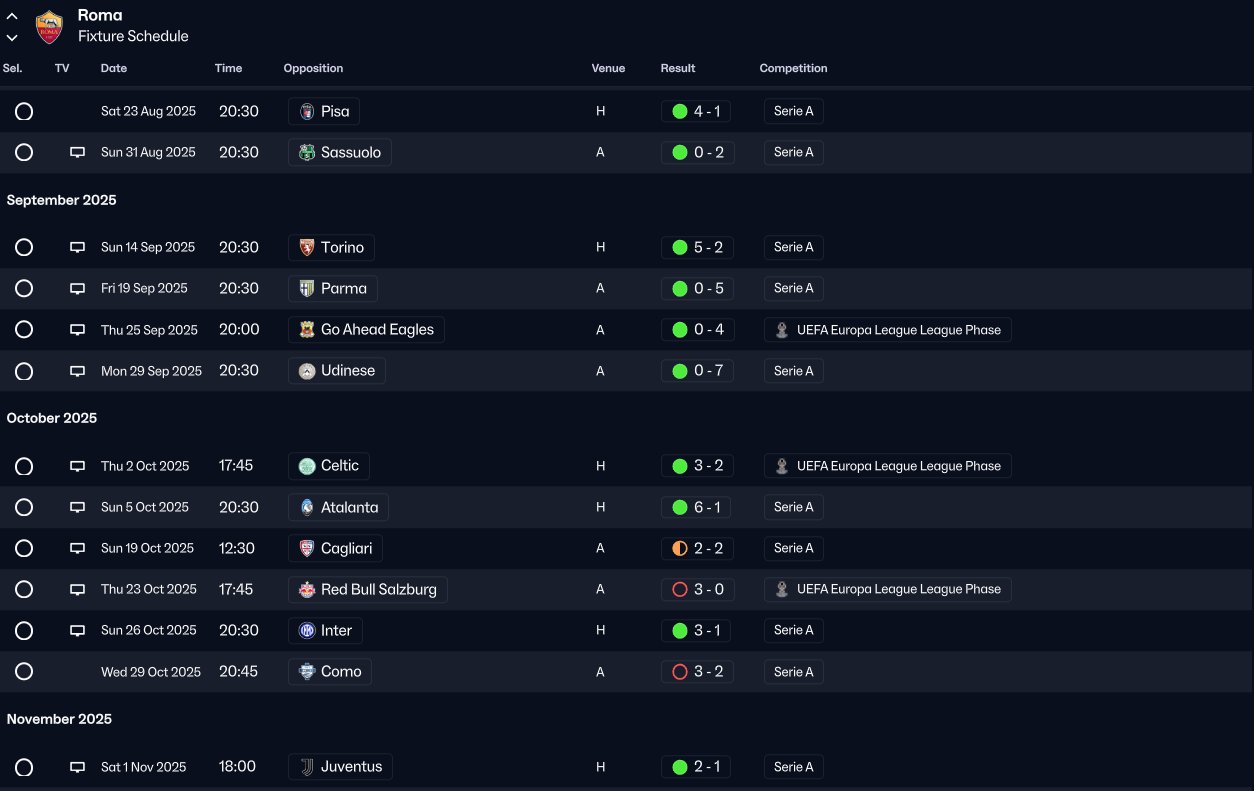Click the Udinese club crest icon
The image size is (1254, 791).
307,371
